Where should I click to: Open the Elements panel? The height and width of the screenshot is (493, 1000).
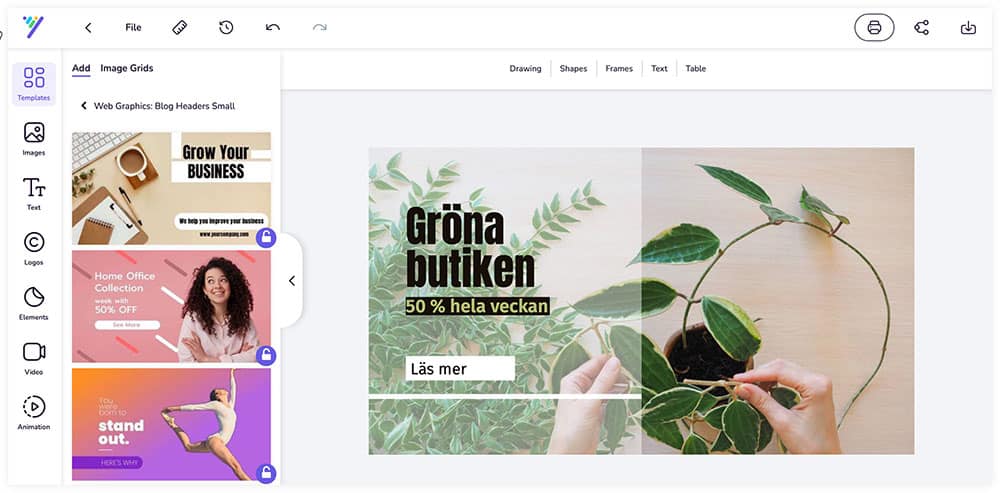(x=34, y=303)
